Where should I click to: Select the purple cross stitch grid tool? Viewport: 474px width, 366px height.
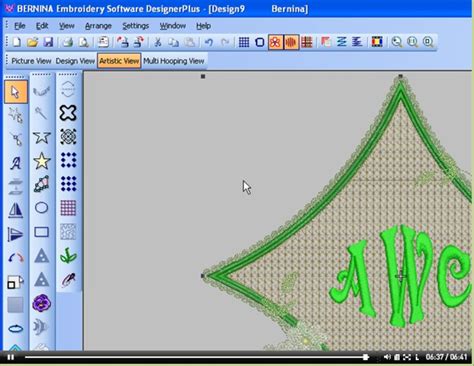point(68,208)
